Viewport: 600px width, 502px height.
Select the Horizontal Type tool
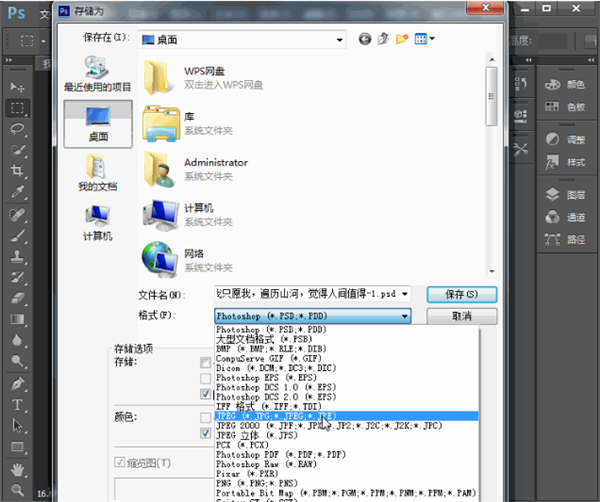[x=17, y=405]
